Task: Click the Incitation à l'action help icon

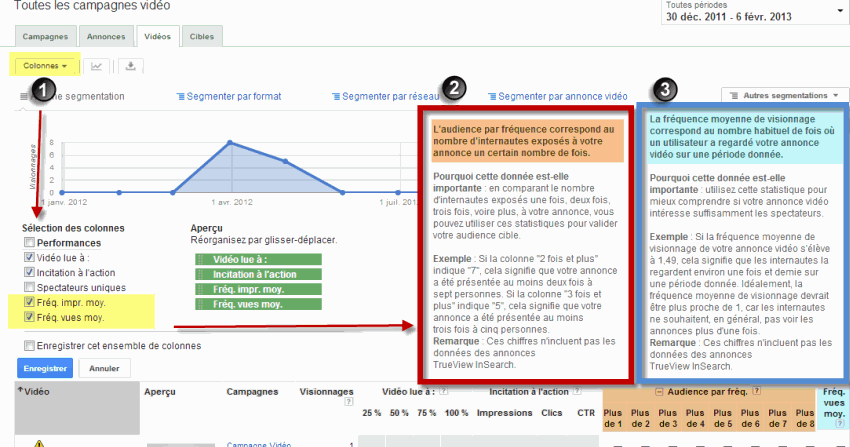Action: point(577,391)
